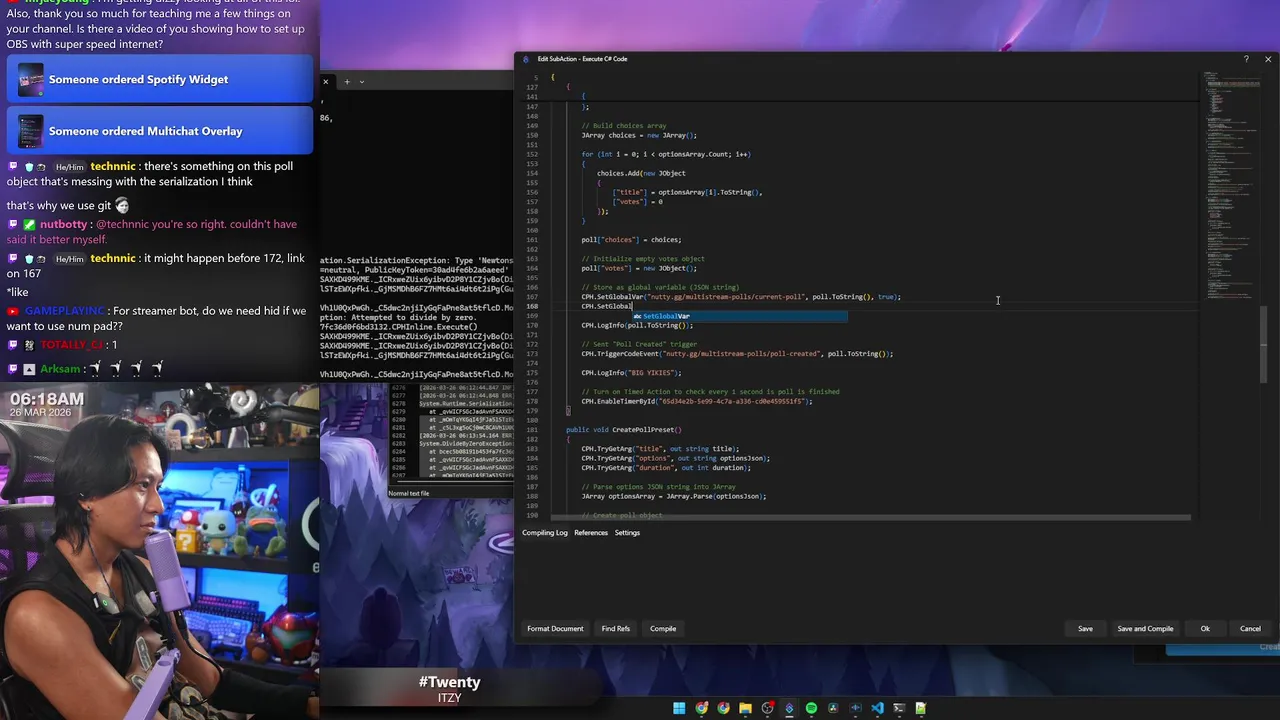Open Notepad++ from the taskbar

point(921,708)
